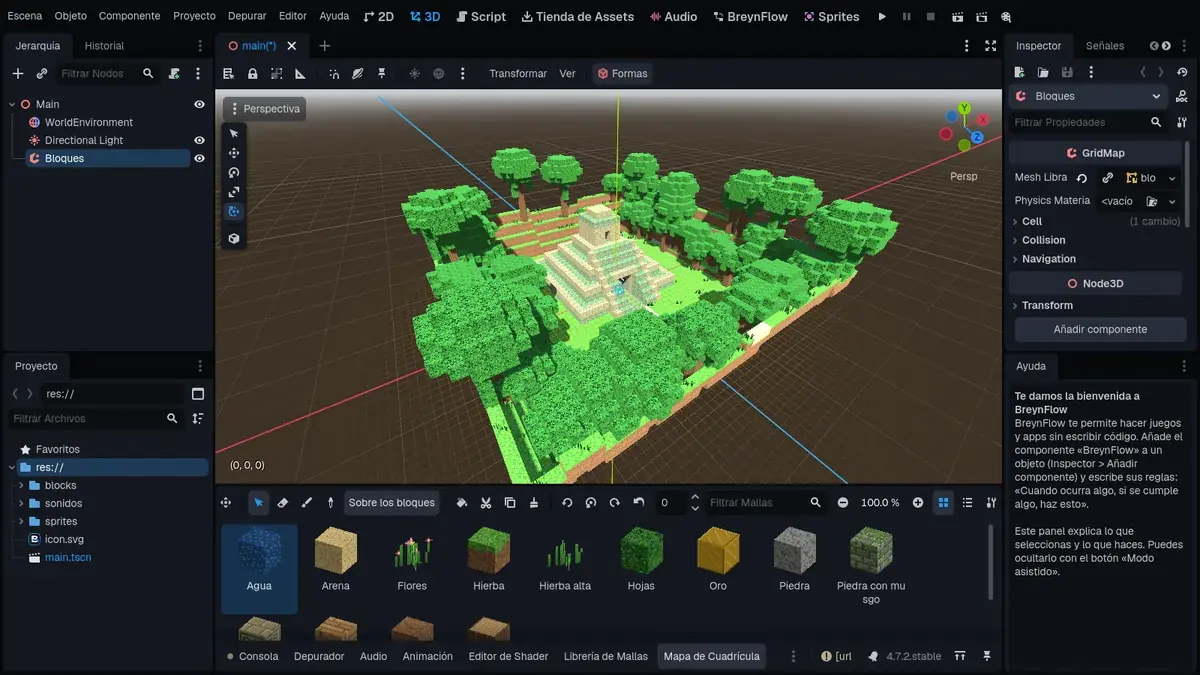Select main.tscn in the file list
This screenshot has width=1200, height=675.
pyautogui.click(x=68, y=557)
